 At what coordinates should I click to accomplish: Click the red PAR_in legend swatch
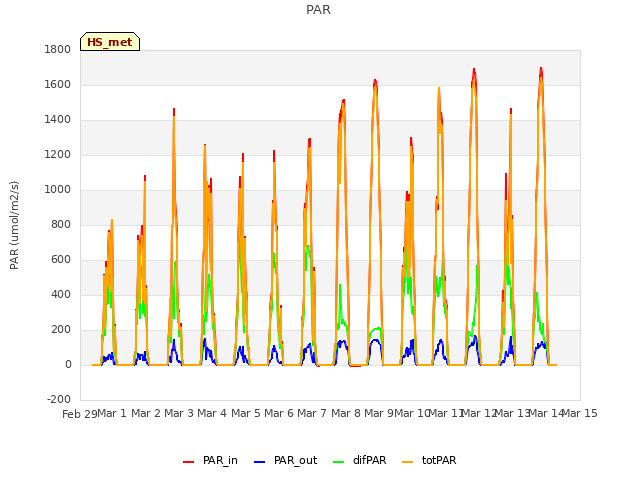[x=188, y=462]
